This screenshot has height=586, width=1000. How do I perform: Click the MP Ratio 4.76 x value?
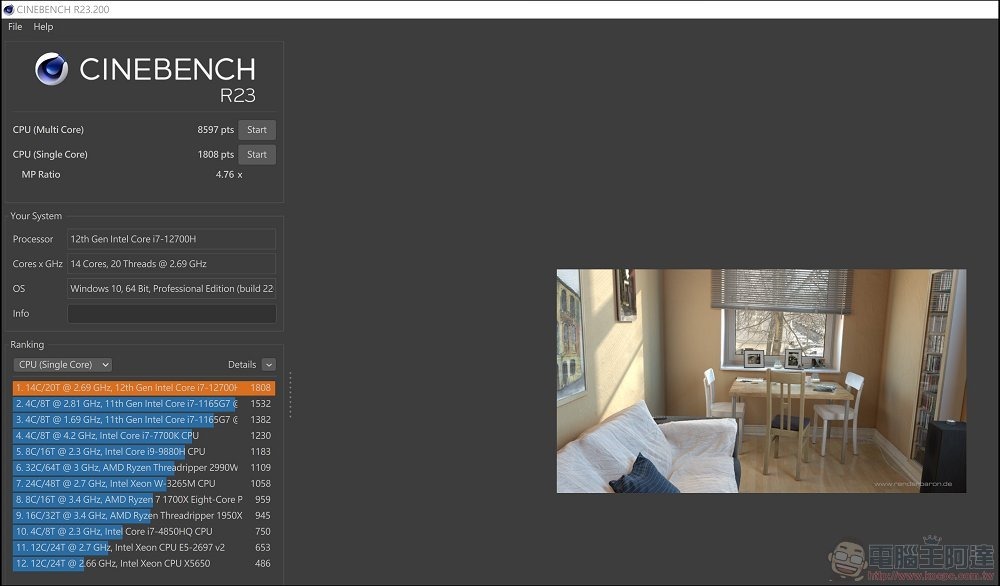229,175
